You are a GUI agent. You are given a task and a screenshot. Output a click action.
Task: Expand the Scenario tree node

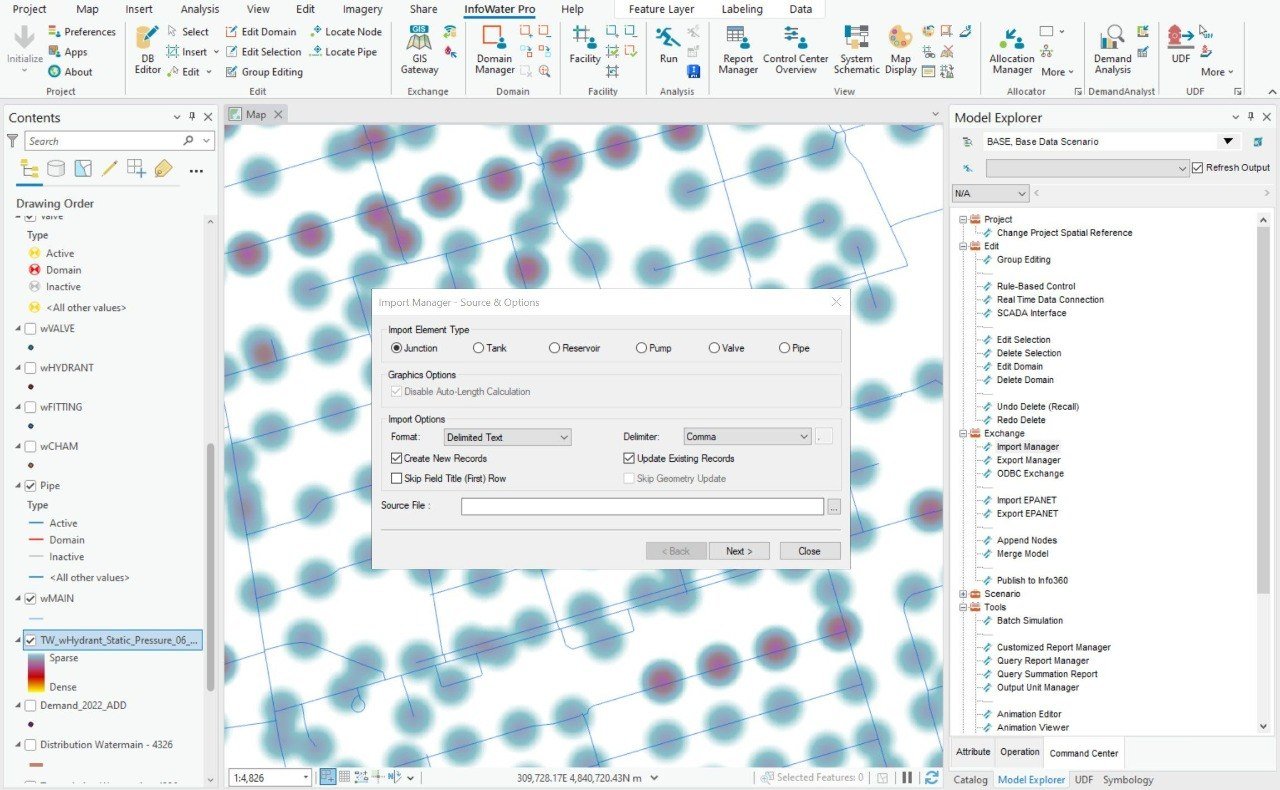[x=963, y=594]
